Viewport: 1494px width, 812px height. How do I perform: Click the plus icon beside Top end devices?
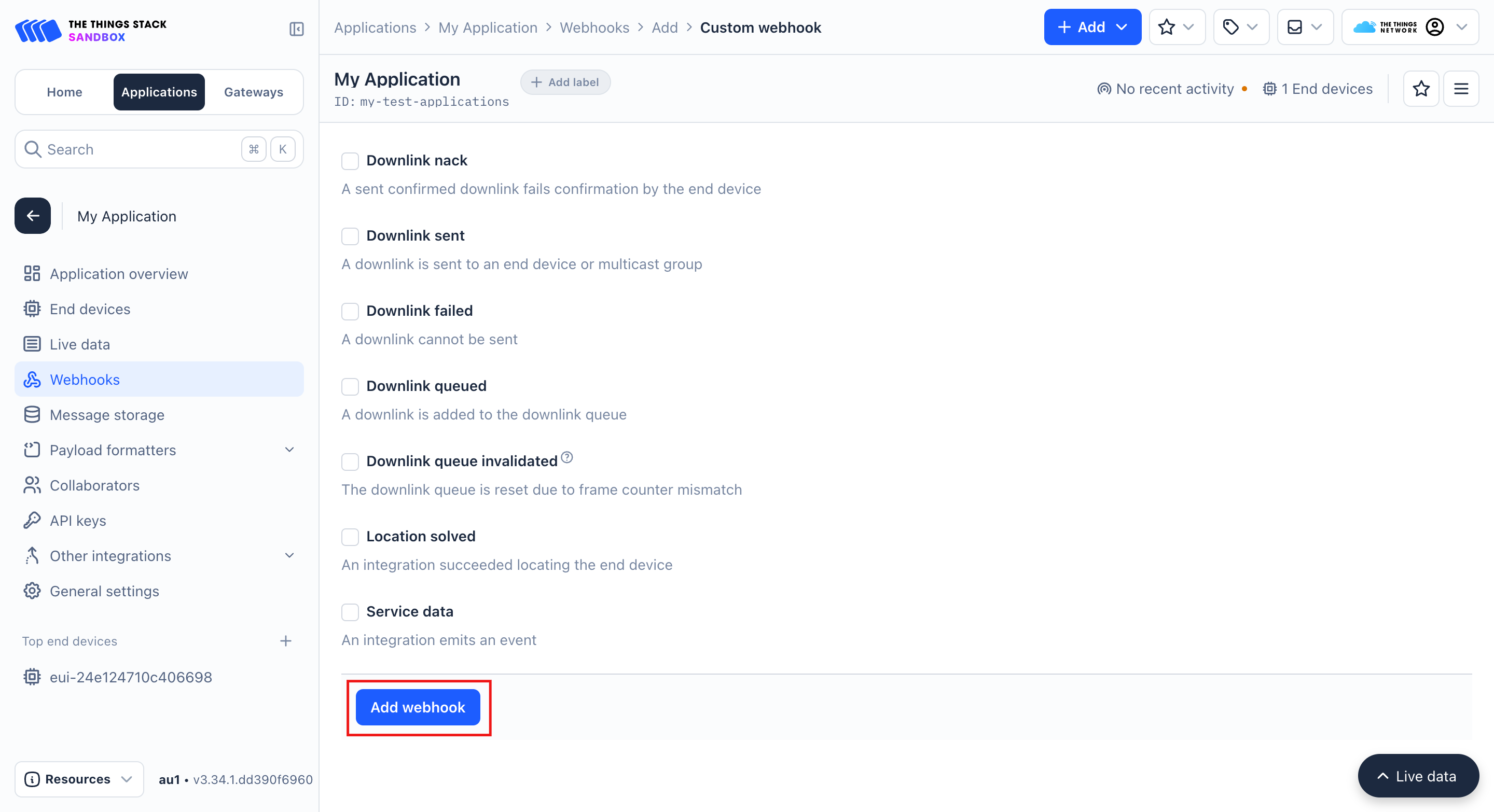click(285, 640)
